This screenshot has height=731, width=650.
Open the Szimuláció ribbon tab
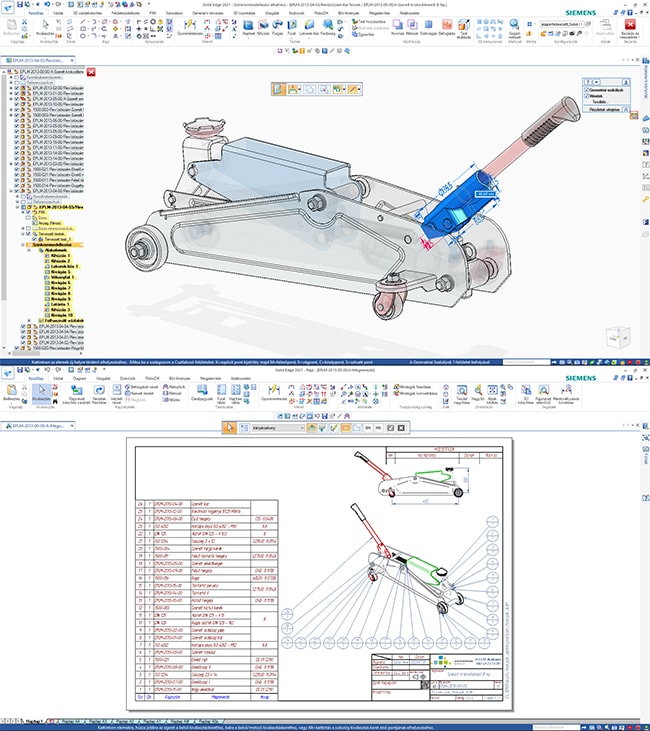point(174,13)
